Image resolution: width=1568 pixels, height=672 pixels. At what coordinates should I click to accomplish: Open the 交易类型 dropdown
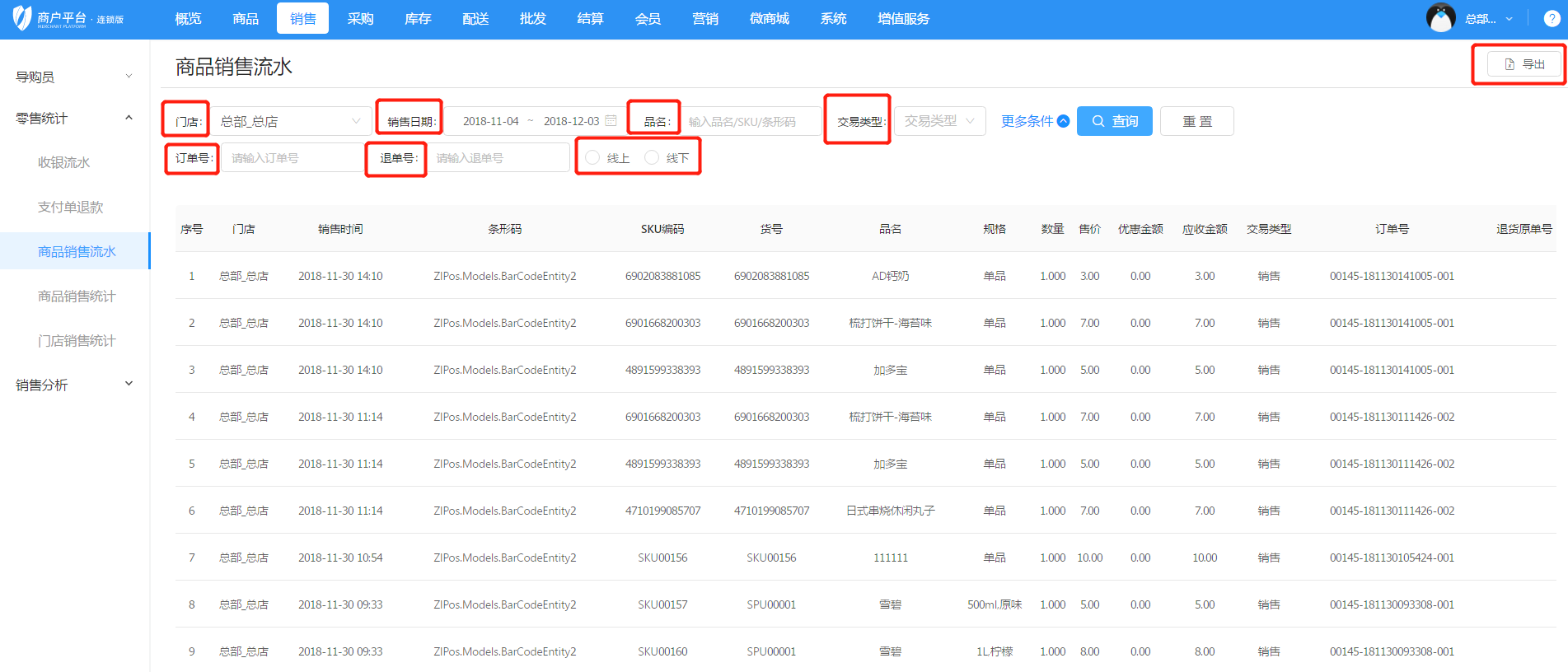[x=939, y=121]
